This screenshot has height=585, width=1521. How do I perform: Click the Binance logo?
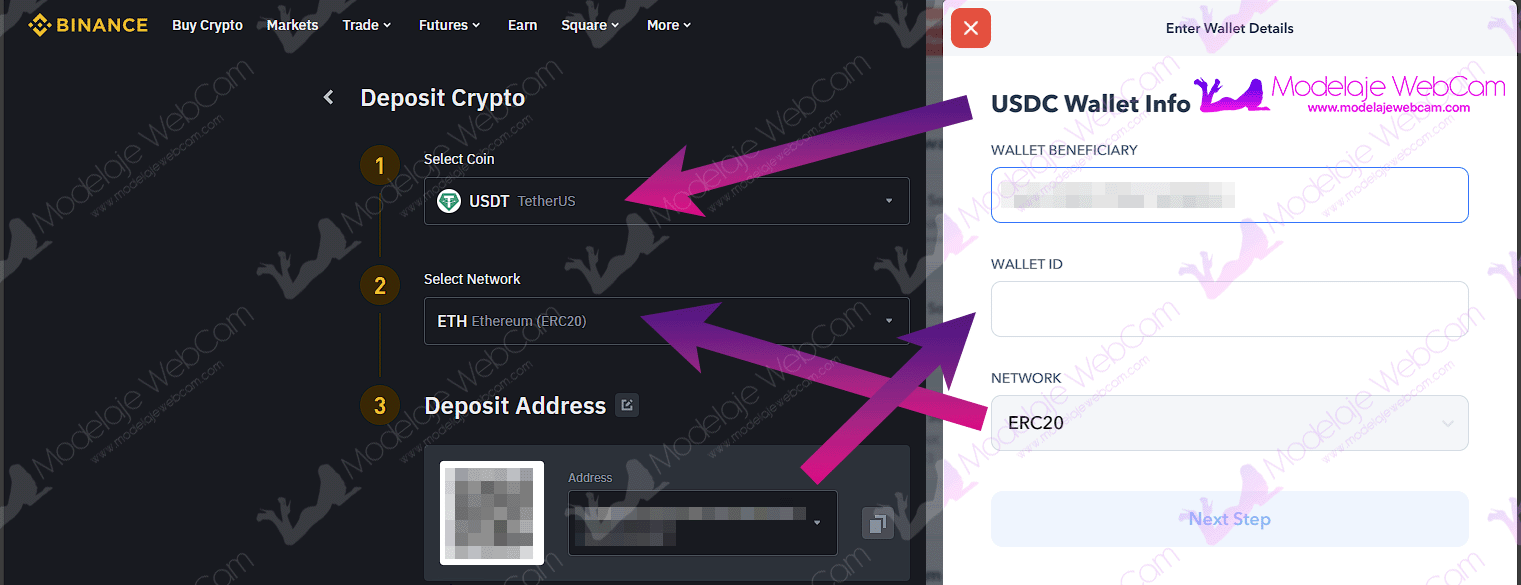[x=88, y=25]
